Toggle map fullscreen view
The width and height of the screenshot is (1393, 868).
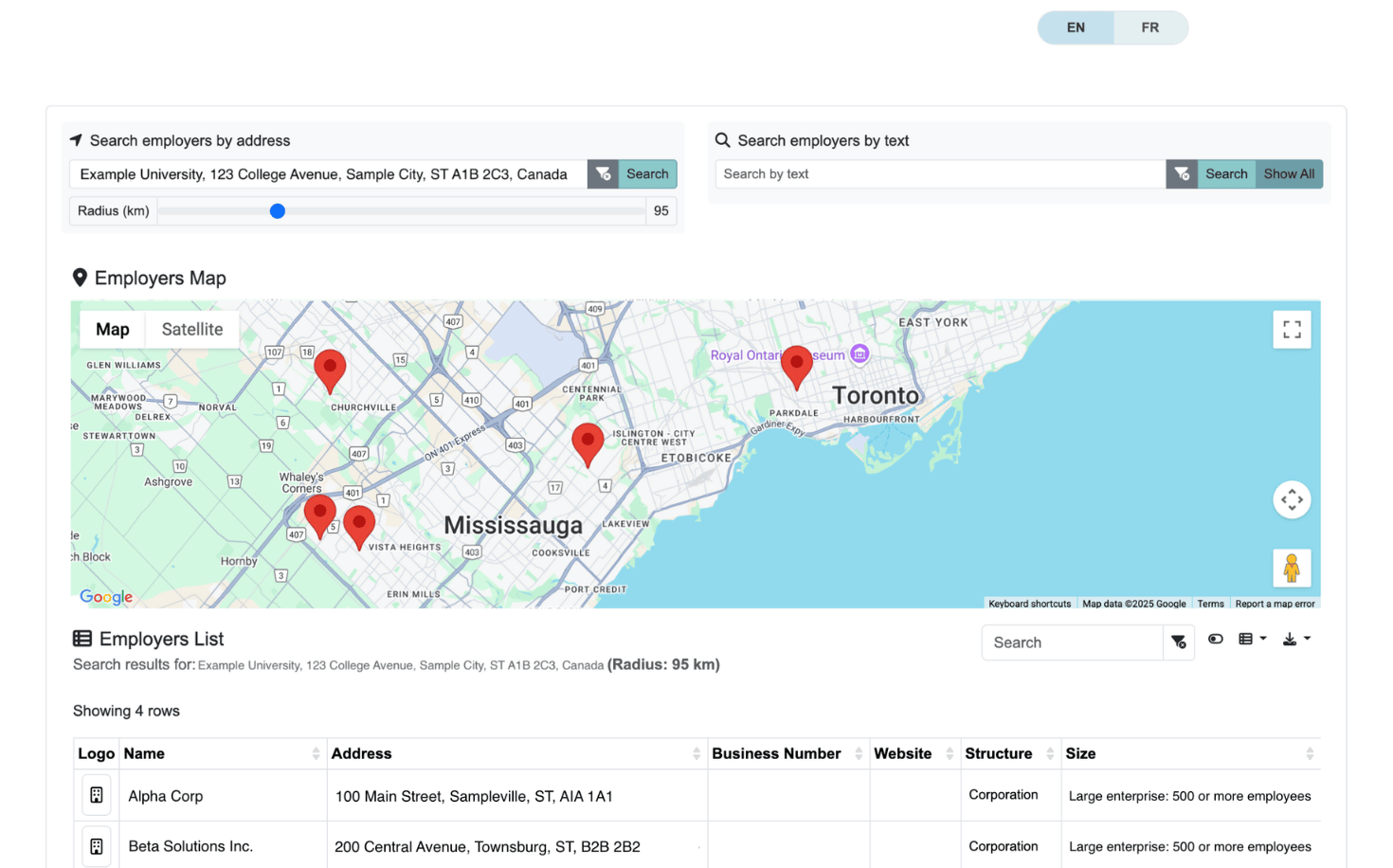tap(1292, 330)
